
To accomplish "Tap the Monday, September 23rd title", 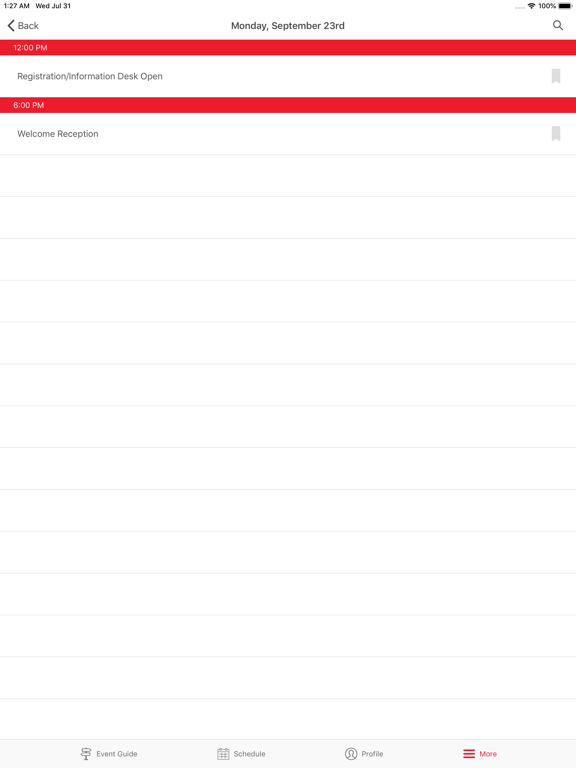I will [288, 25].
